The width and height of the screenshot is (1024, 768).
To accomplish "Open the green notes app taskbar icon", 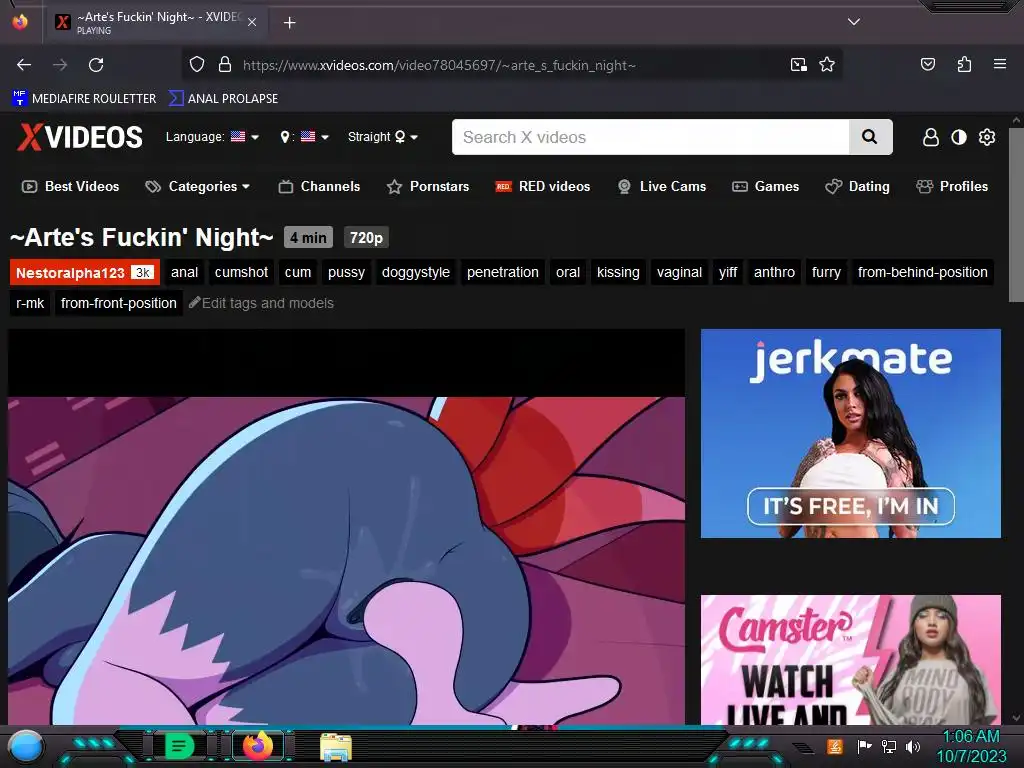I will point(178,746).
